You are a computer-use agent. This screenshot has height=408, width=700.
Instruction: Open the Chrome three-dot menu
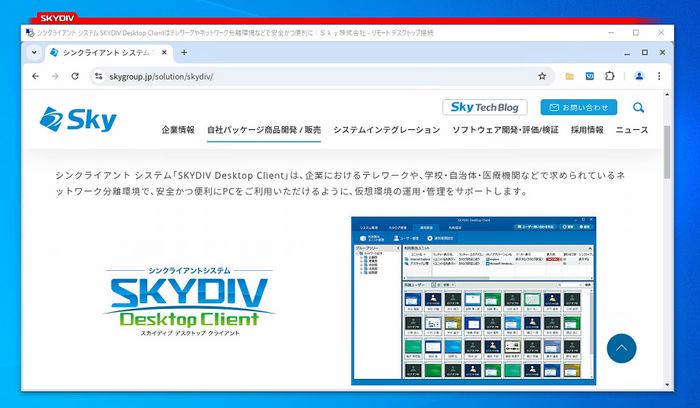[659, 76]
